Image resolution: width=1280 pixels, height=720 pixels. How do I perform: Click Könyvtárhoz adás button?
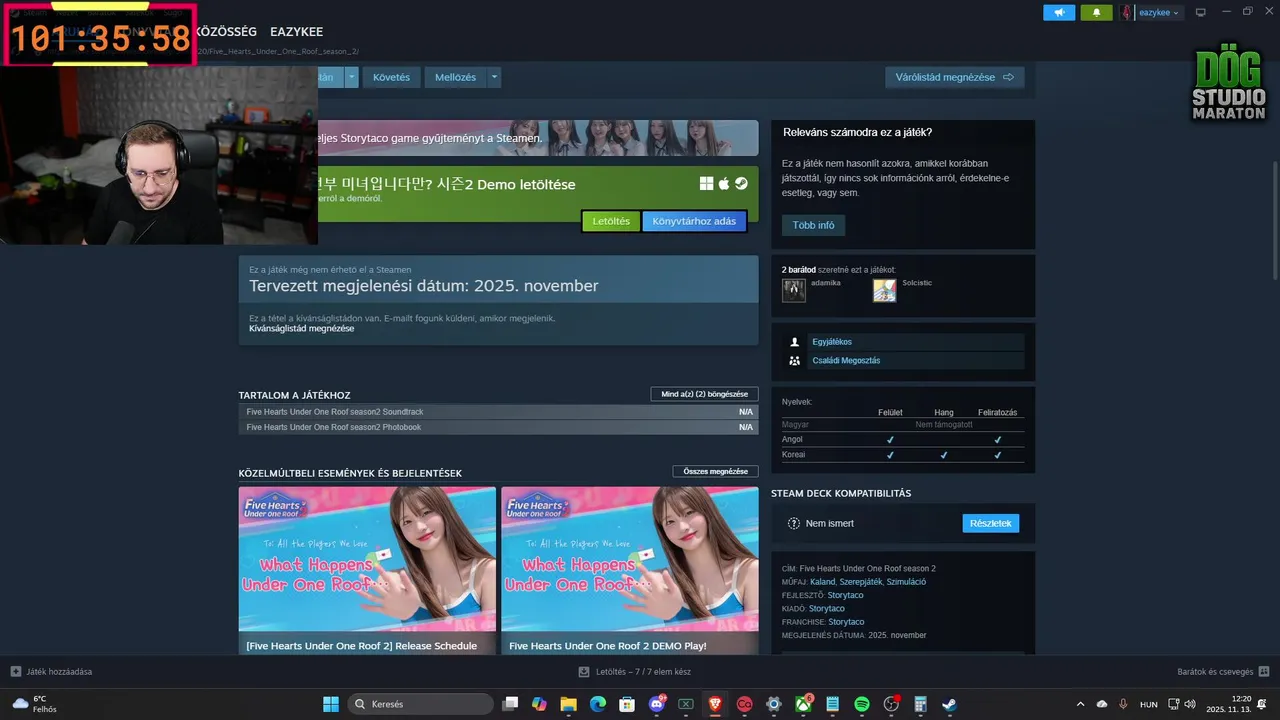point(694,221)
